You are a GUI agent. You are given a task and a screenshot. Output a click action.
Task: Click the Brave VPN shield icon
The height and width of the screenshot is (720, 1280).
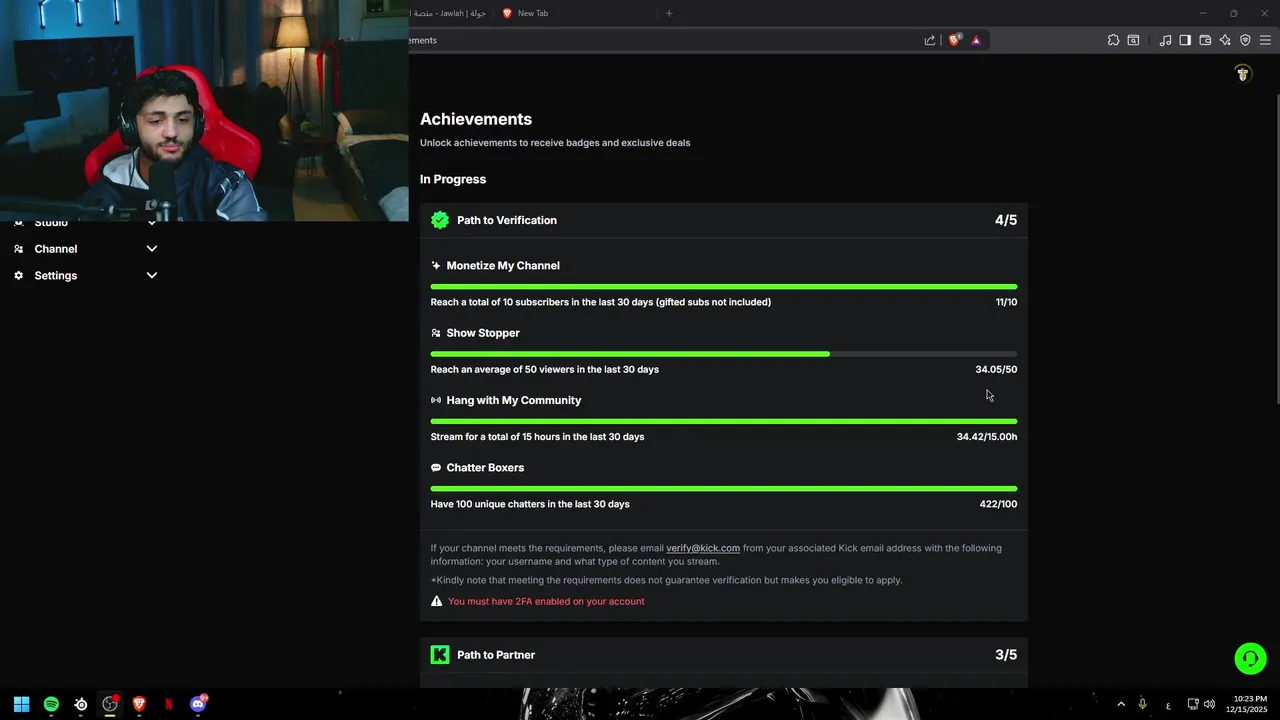tap(1245, 40)
